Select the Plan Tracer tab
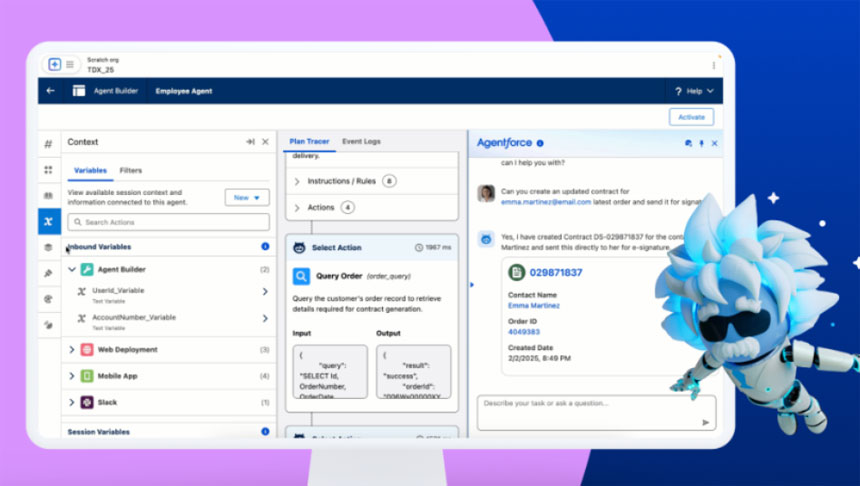Image resolution: width=860 pixels, height=486 pixels. tap(309, 142)
